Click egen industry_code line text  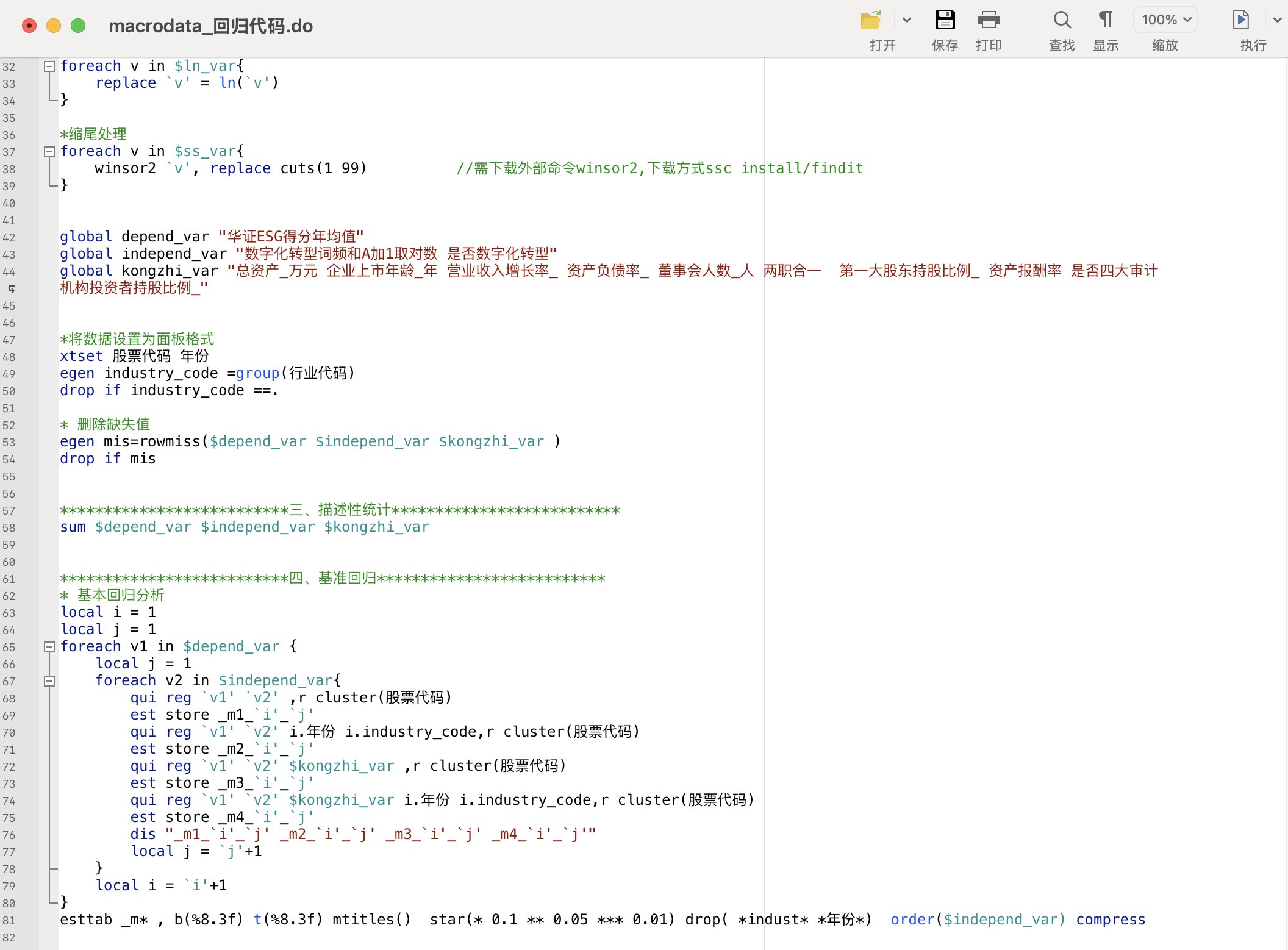(207, 373)
